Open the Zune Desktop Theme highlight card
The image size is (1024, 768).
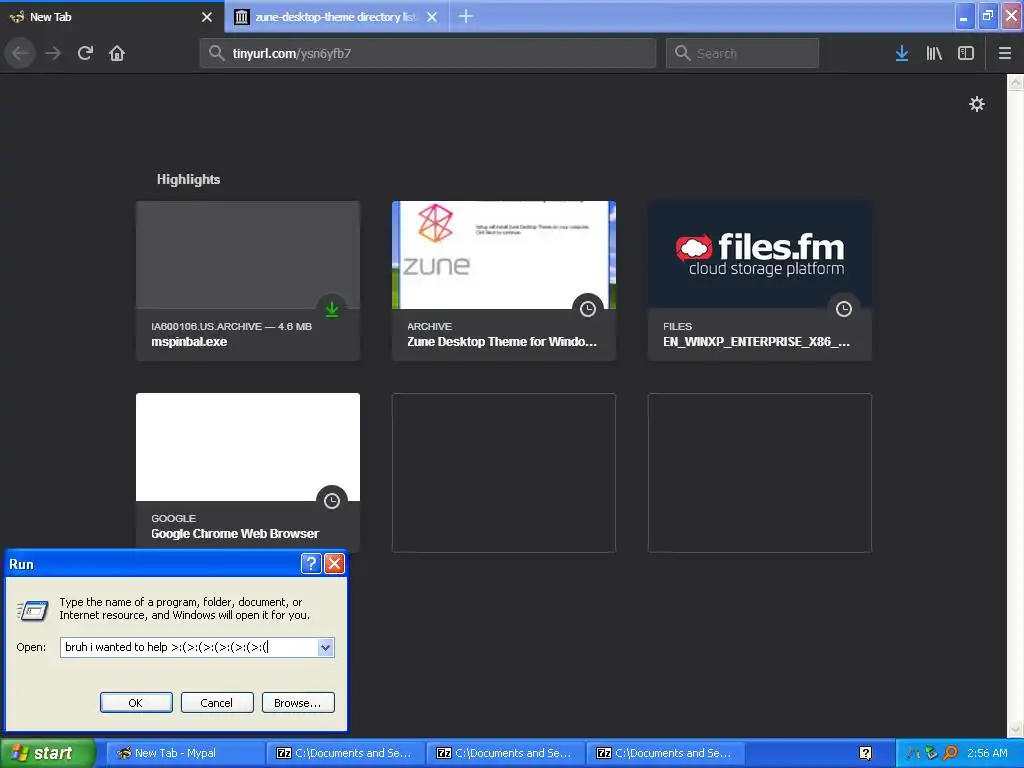[504, 281]
